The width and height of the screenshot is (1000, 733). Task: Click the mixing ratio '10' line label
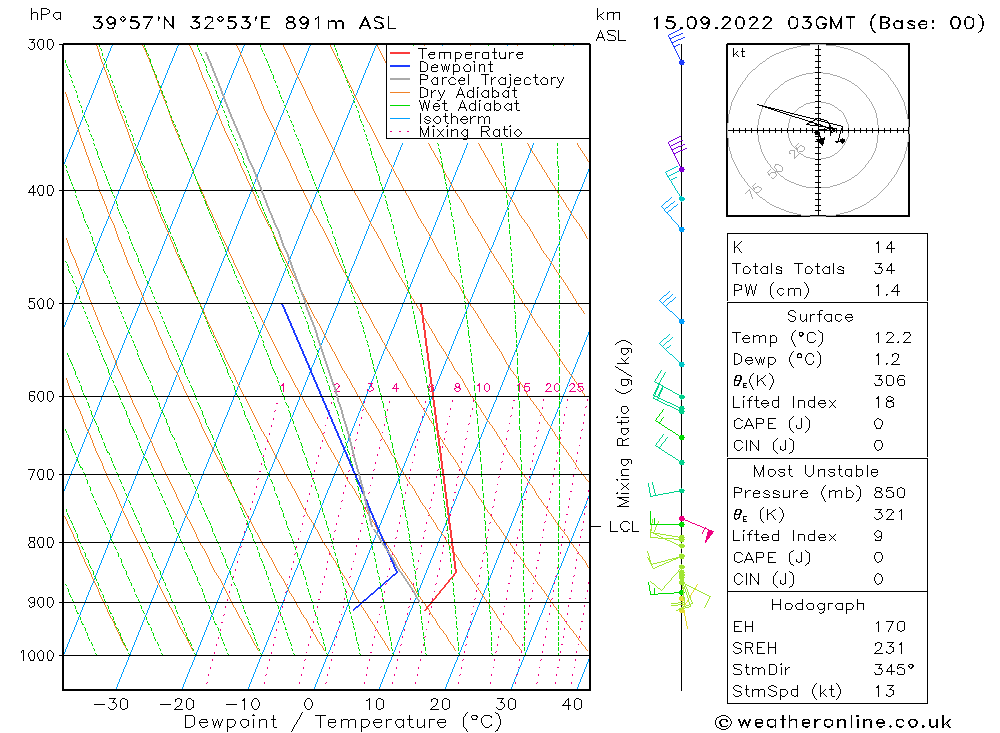point(483,387)
